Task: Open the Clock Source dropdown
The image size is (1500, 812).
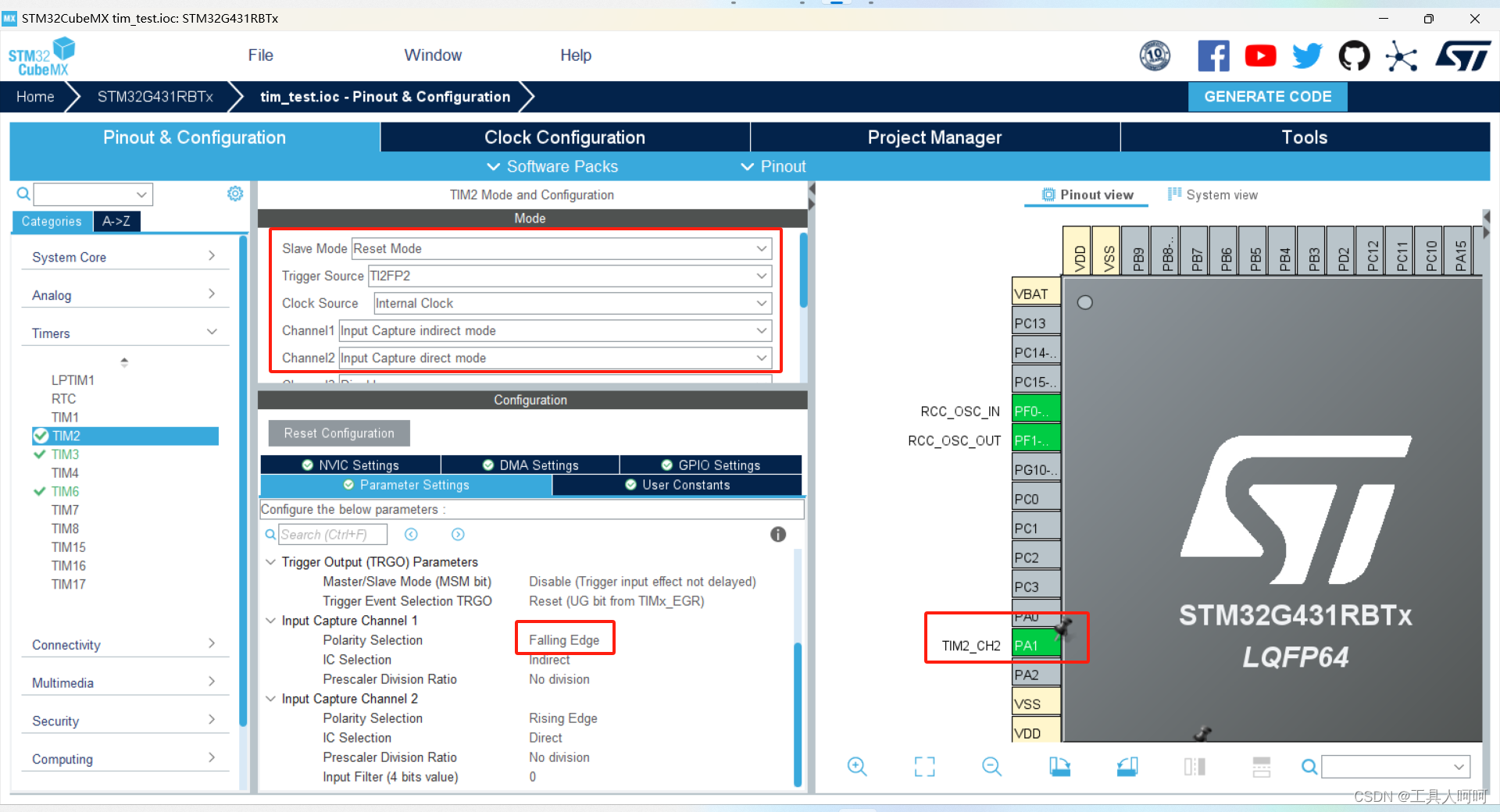Action: point(573,303)
